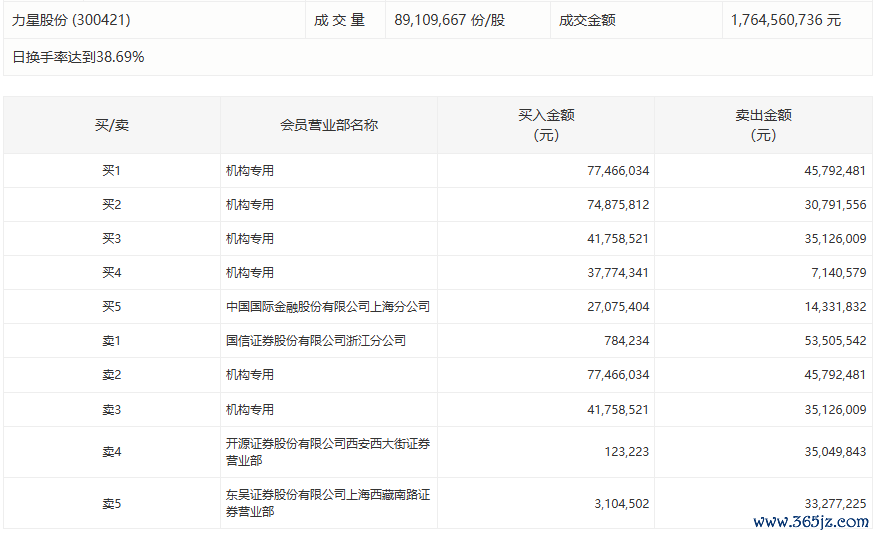Click the 买1 row label
The image size is (876, 537).
click(x=111, y=171)
